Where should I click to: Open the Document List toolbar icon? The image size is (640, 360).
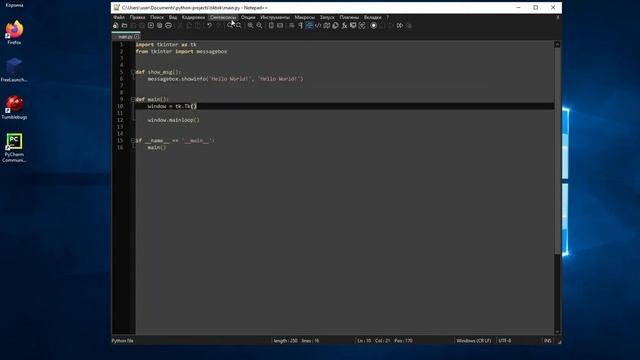336,25
